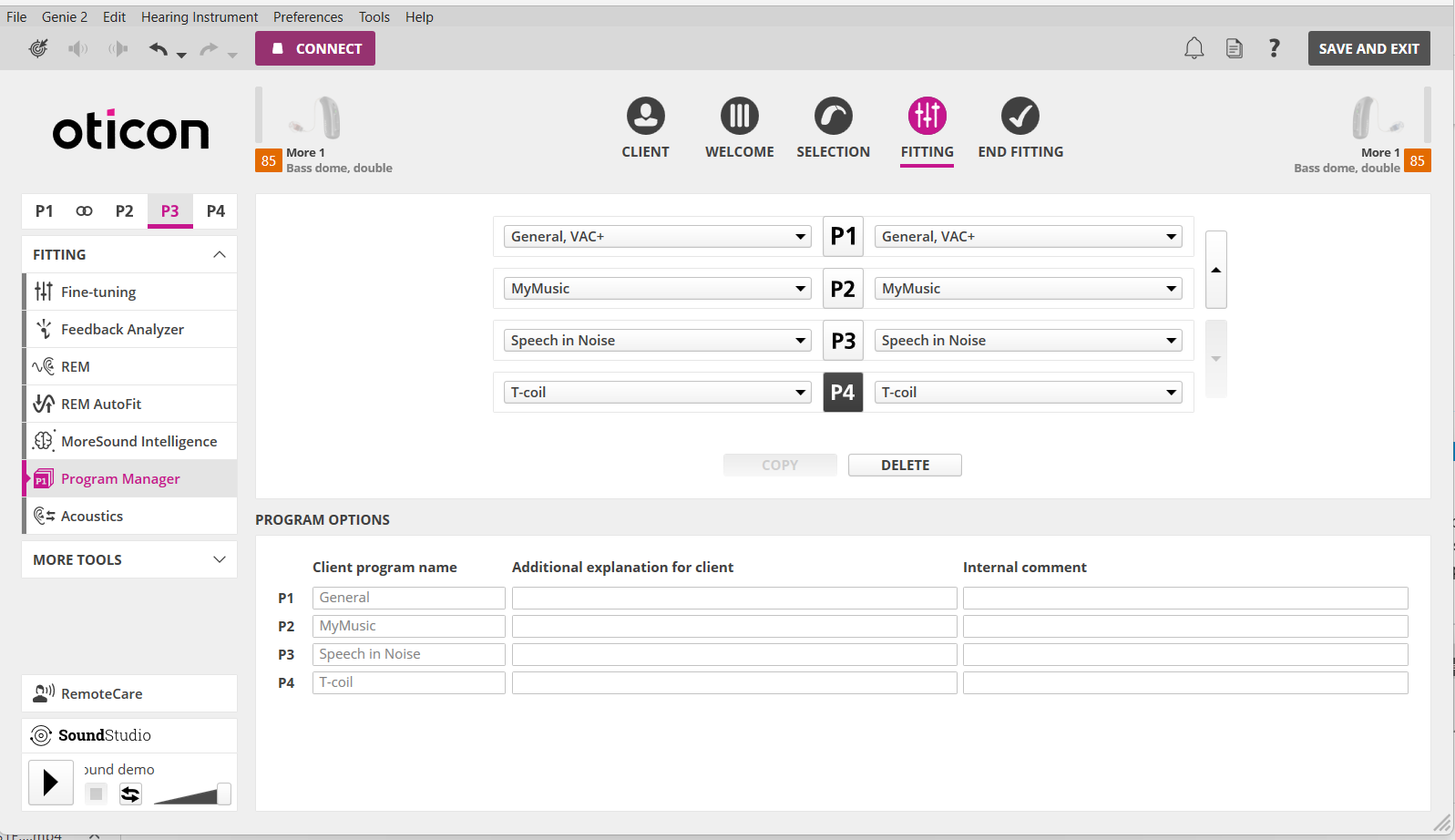The image size is (1455, 840).
Task: Adjust the sound demo volume slider
Action: pyautogui.click(x=223, y=794)
